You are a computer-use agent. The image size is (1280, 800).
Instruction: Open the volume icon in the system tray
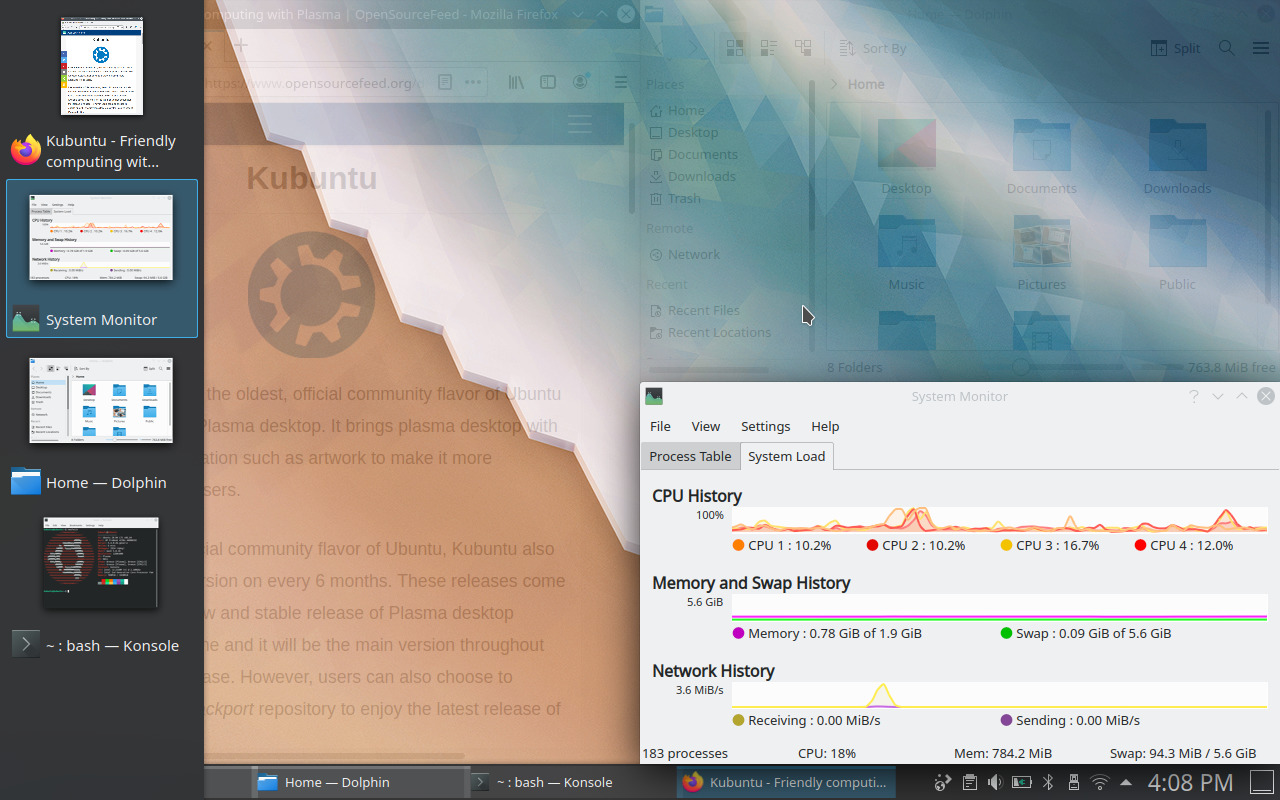coord(994,782)
